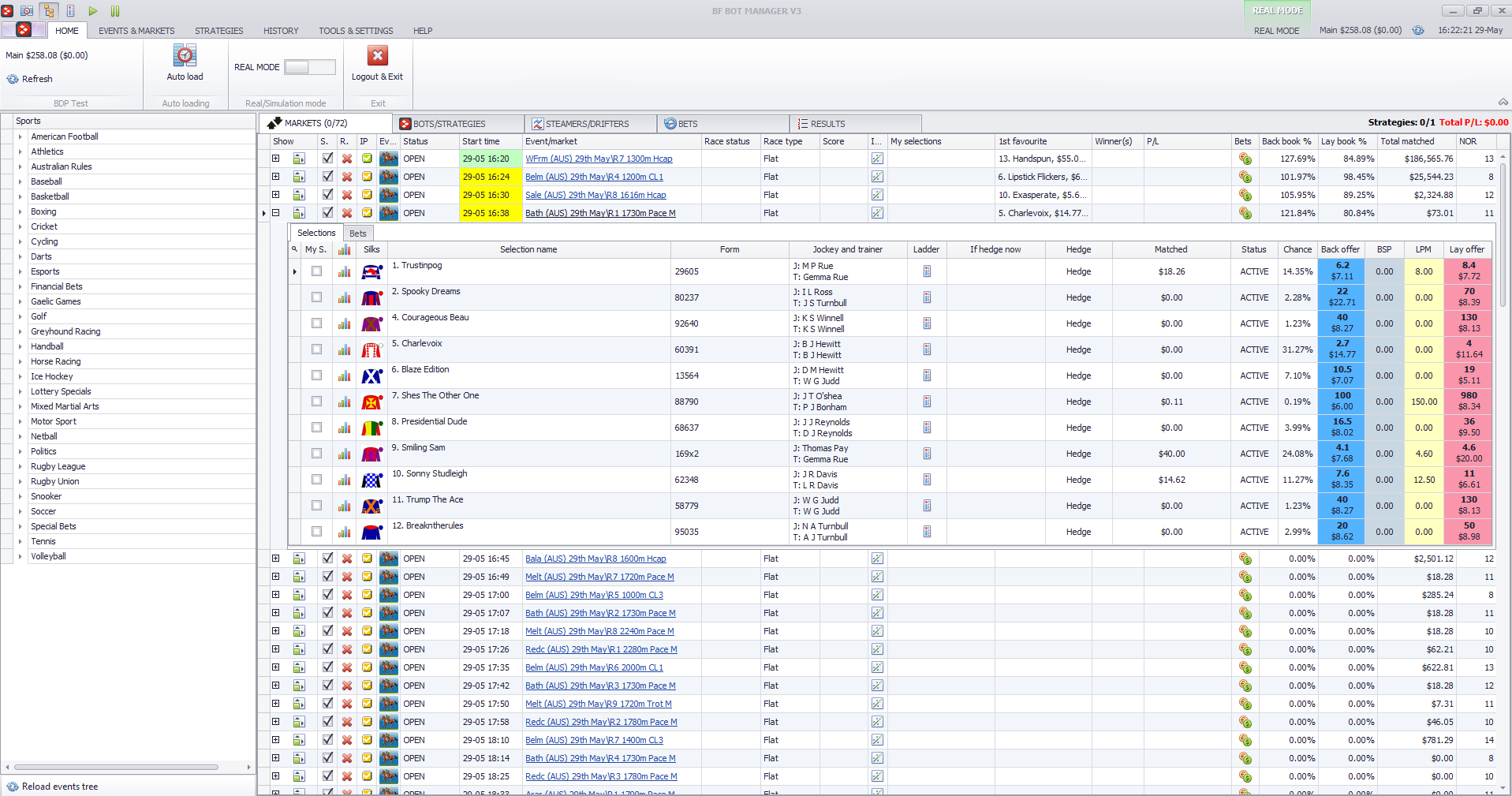Open Belm (AUS) R4 1200m CL1 link

point(594,177)
